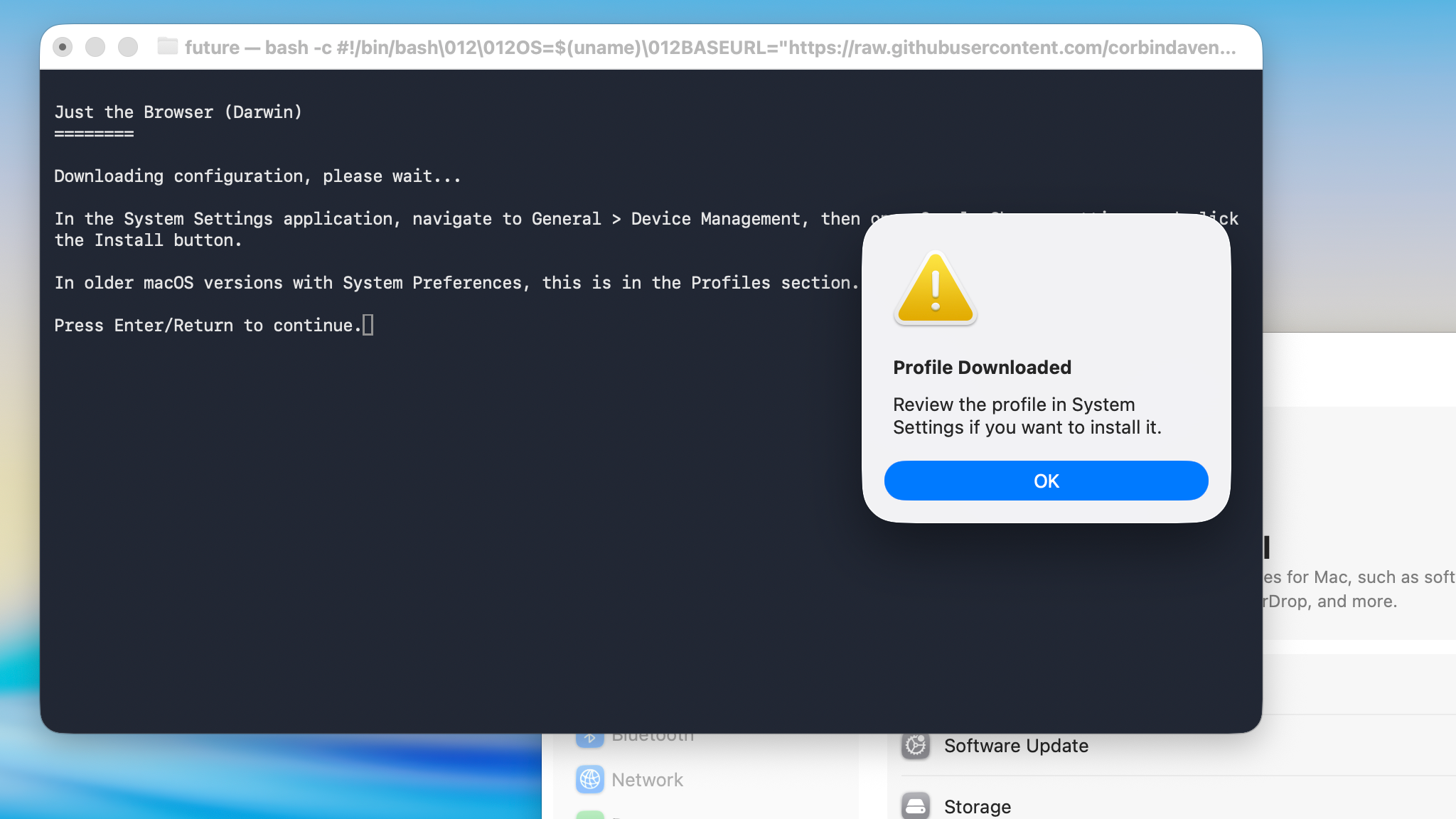This screenshot has width=1456, height=819.
Task: Click the Software Update gear icon
Action: coord(917,746)
